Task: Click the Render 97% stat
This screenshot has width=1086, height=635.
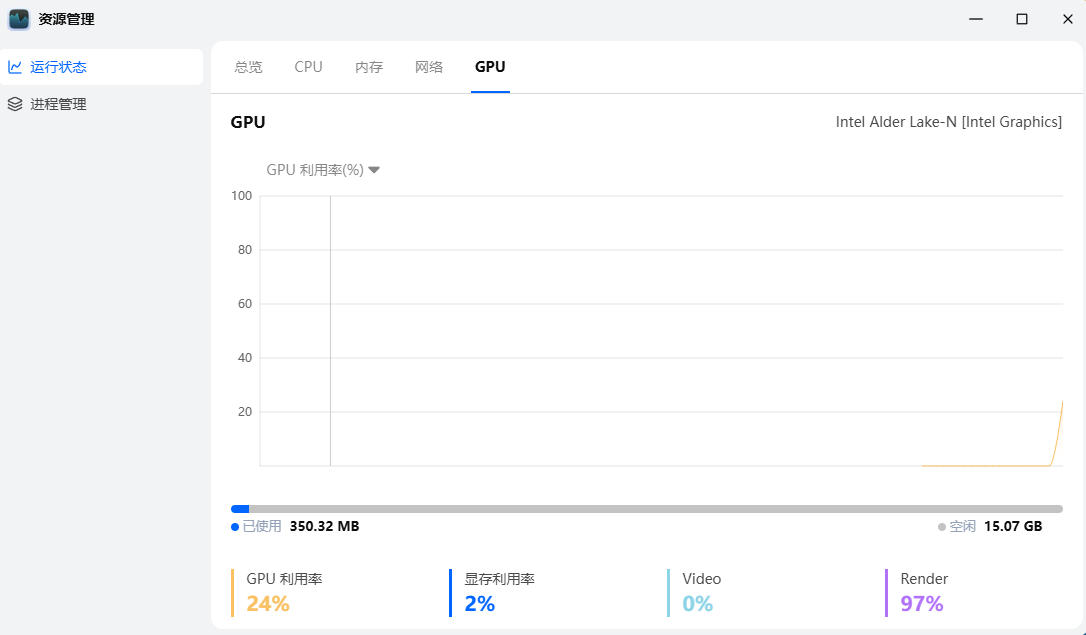Action: click(x=923, y=592)
